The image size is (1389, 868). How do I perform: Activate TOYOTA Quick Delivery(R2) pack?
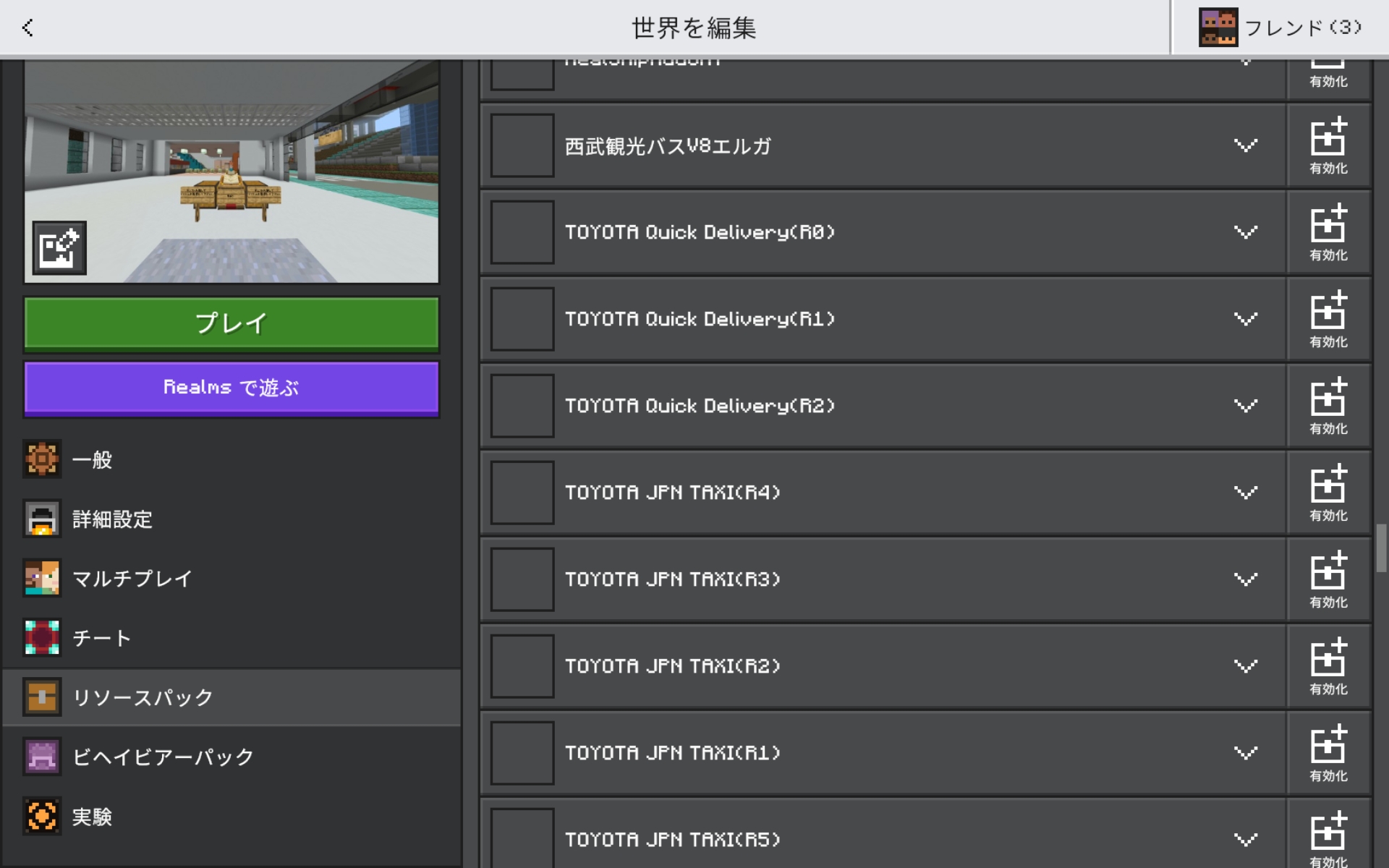pyautogui.click(x=1328, y=406)
